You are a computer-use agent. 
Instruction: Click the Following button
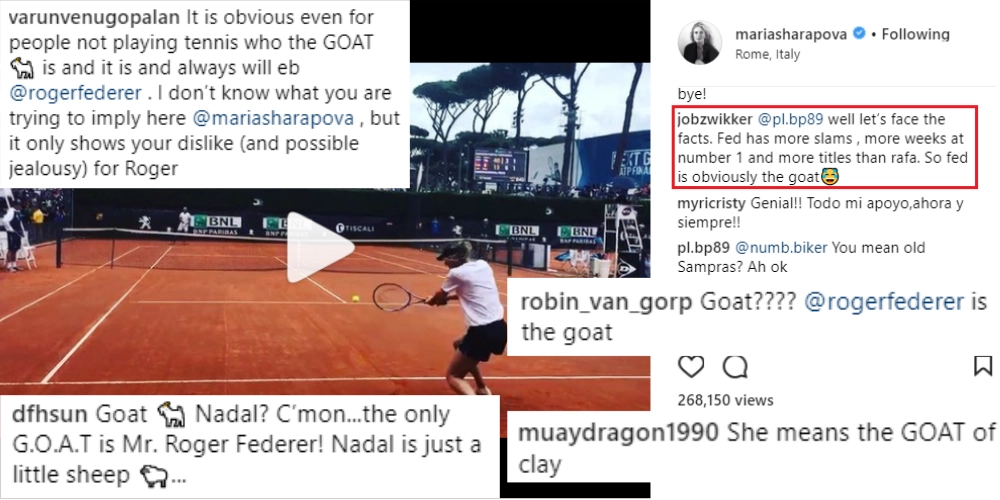(915, 34)
